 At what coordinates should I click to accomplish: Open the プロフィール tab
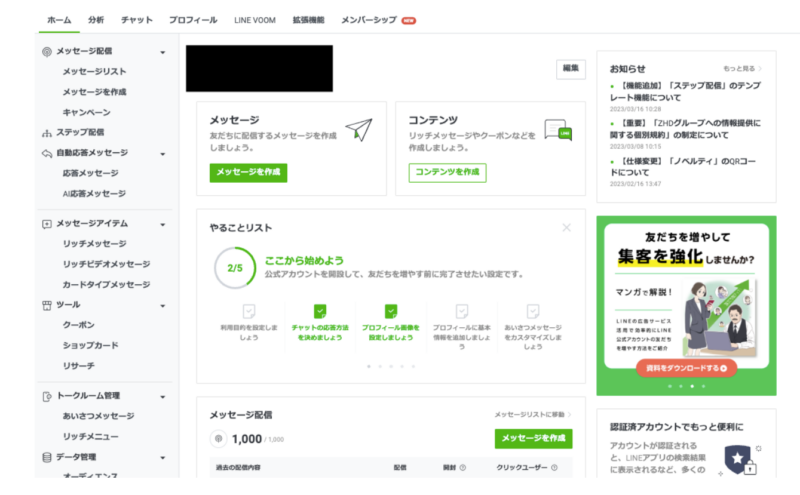point(193,20)
